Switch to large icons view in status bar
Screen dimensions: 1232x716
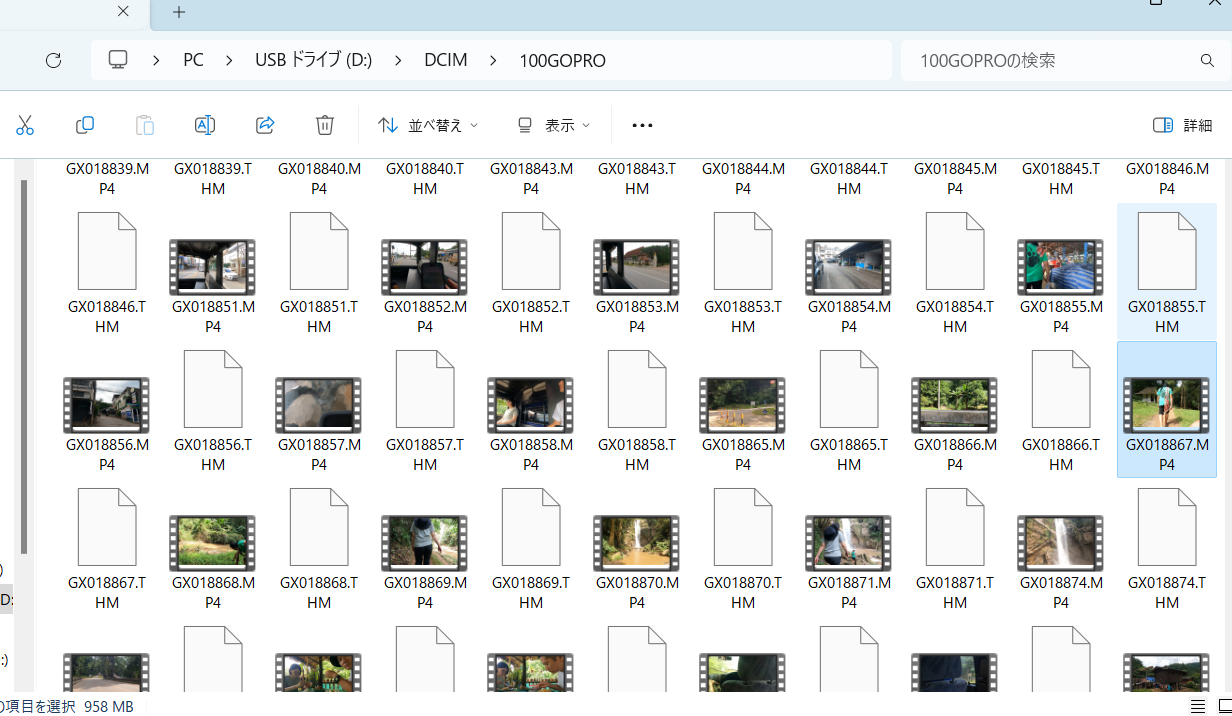(x=1225, y=706)
